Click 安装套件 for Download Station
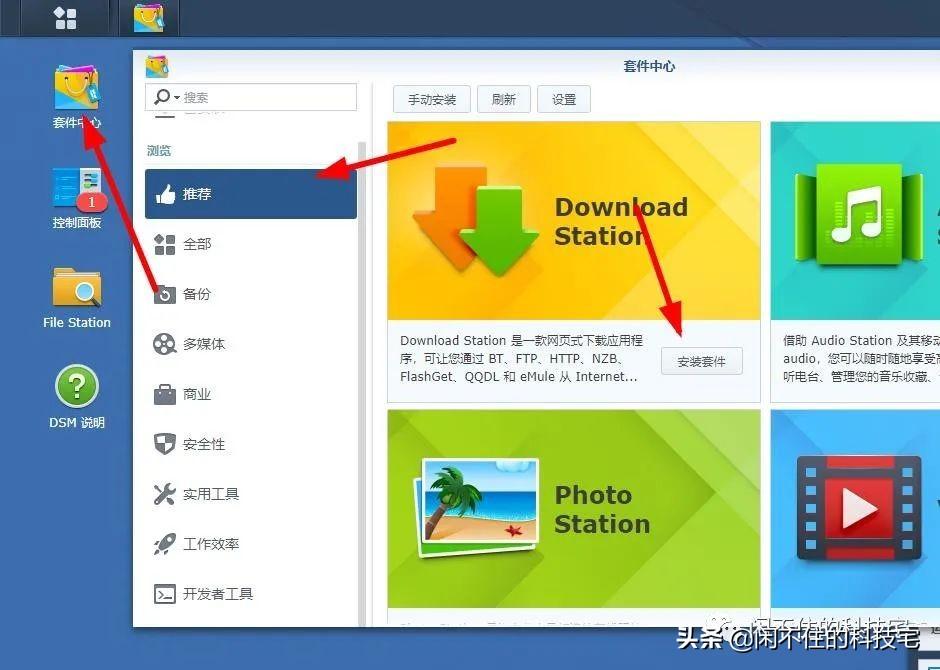 701,361
